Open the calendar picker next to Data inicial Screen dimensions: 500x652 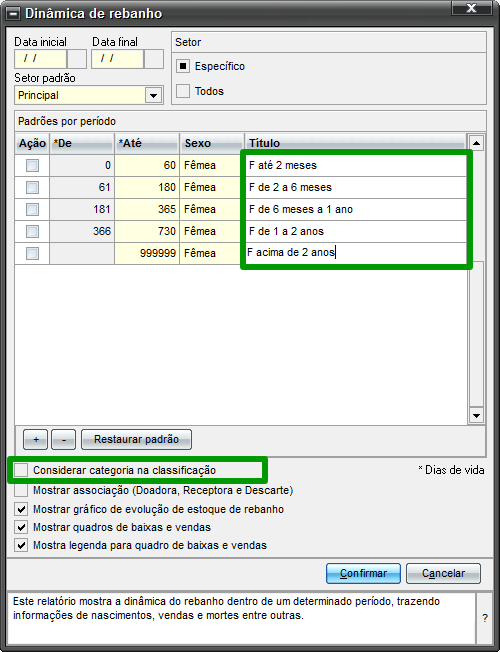(77, 59)
